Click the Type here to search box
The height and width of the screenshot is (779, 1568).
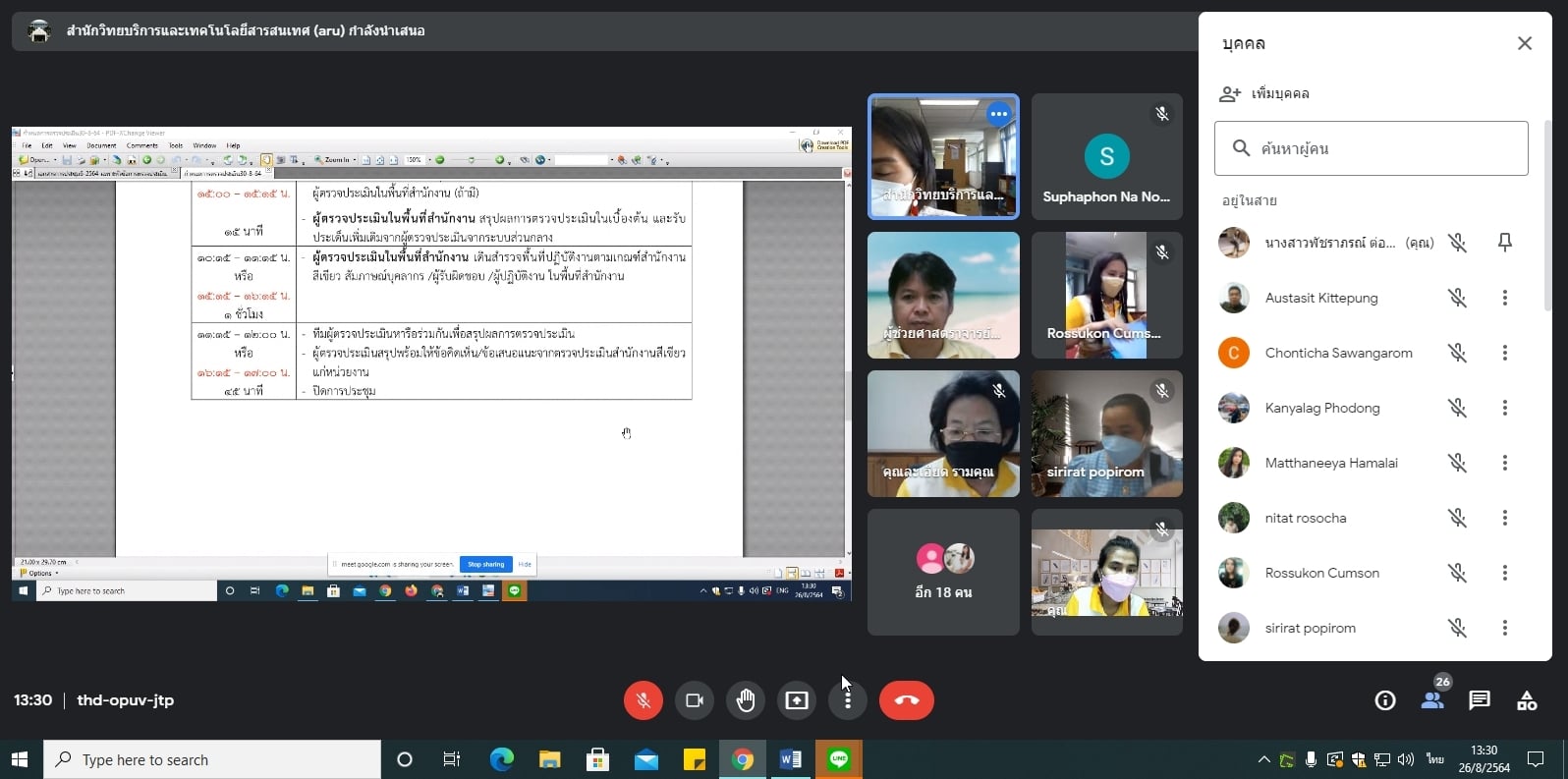(212, 759)
